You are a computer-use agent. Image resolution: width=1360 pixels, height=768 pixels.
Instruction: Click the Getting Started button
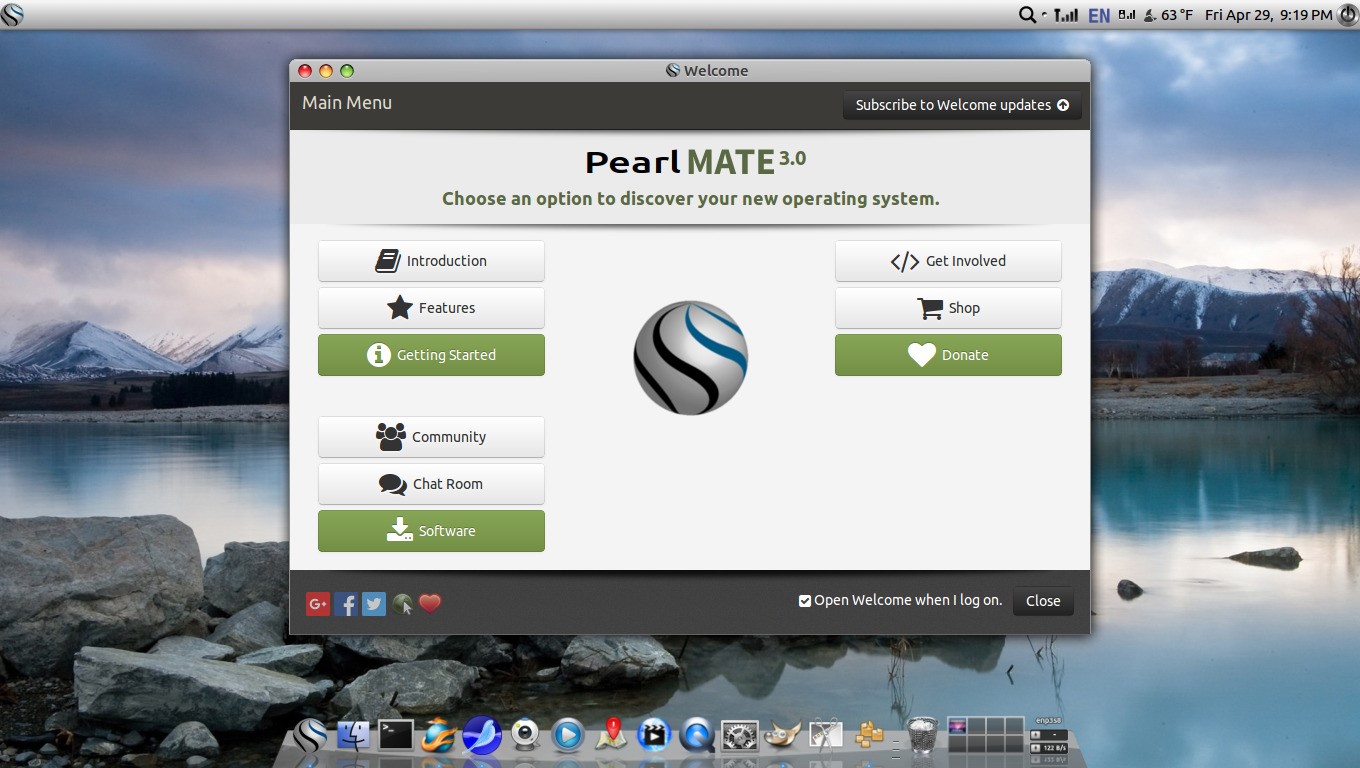(431, 355)
